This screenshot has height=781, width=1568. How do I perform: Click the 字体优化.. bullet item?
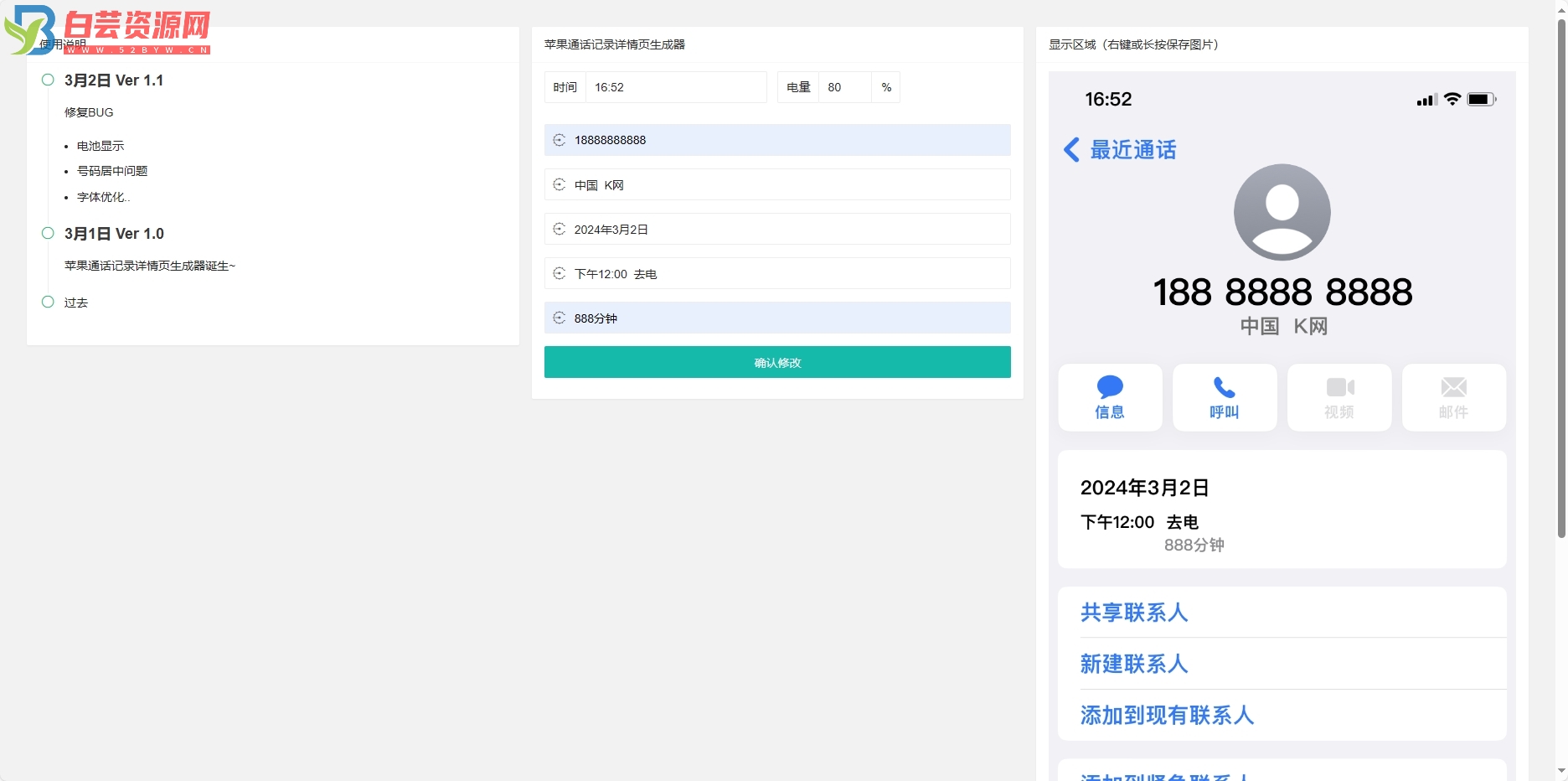pos(104,197)
